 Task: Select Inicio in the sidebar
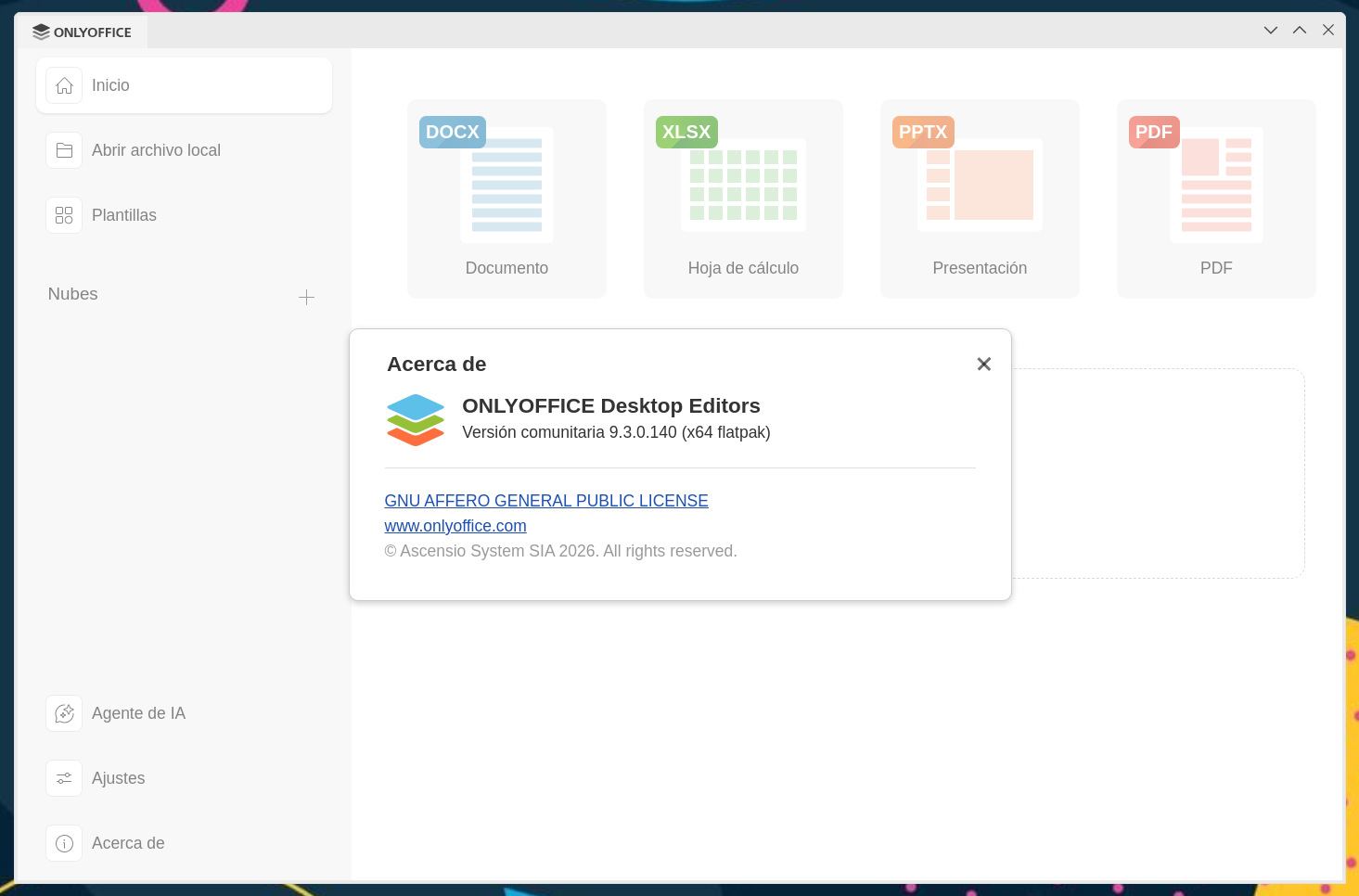pos(111,84)
